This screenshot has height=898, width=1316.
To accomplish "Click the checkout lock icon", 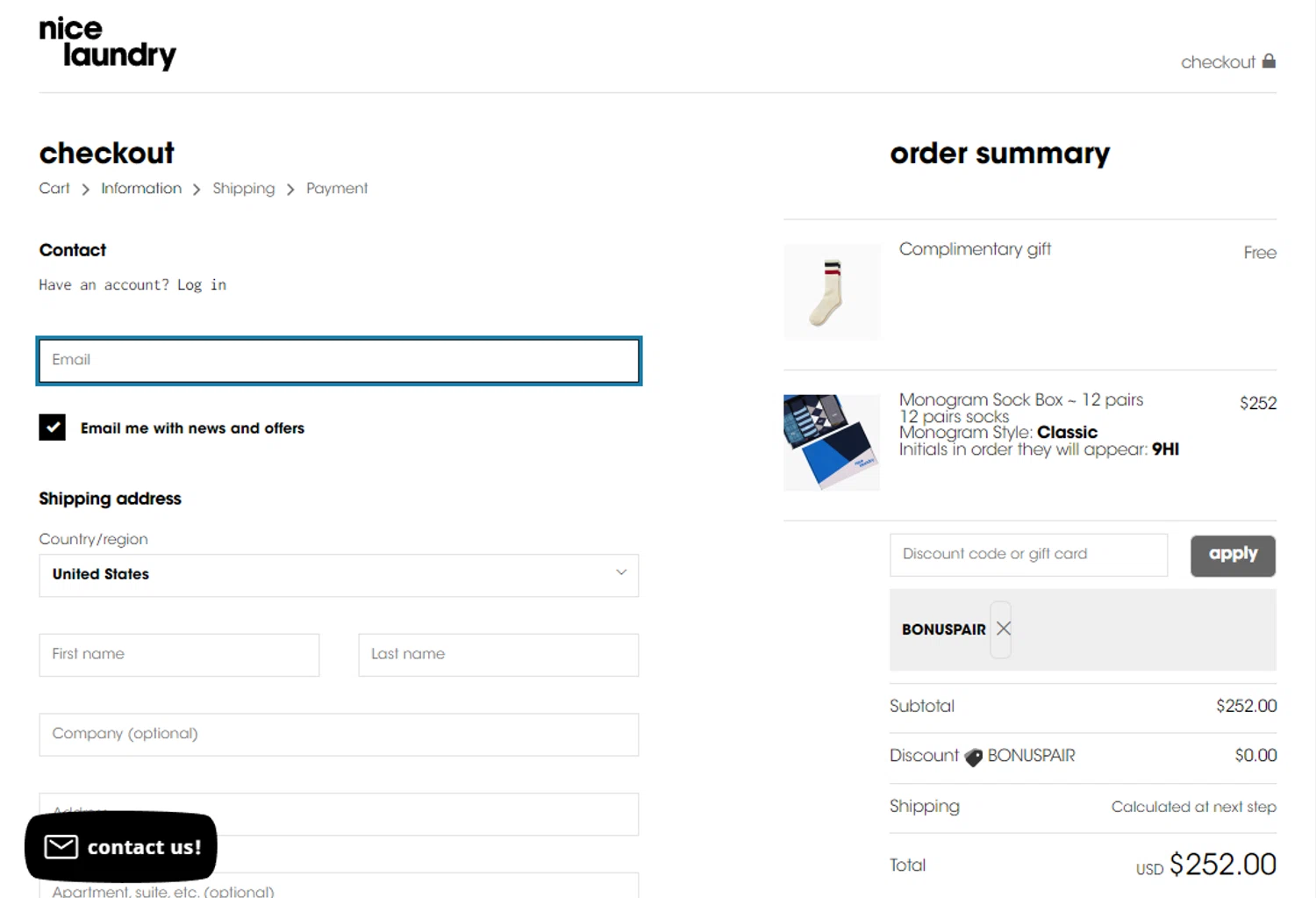I will pyautogui.click(x=1269, y=61).
